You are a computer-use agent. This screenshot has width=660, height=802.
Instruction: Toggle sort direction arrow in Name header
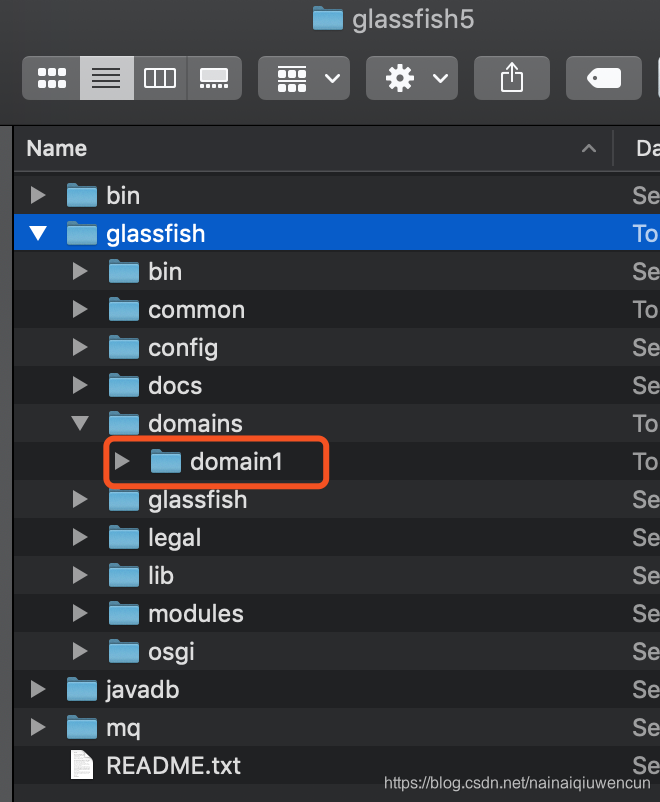pyautogui.click(x=589, y=149)
